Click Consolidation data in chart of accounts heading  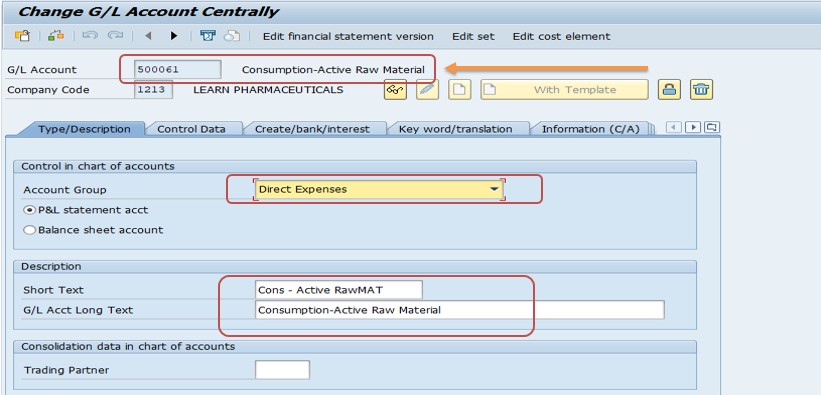pyautogui.click(x=128, y=346)
